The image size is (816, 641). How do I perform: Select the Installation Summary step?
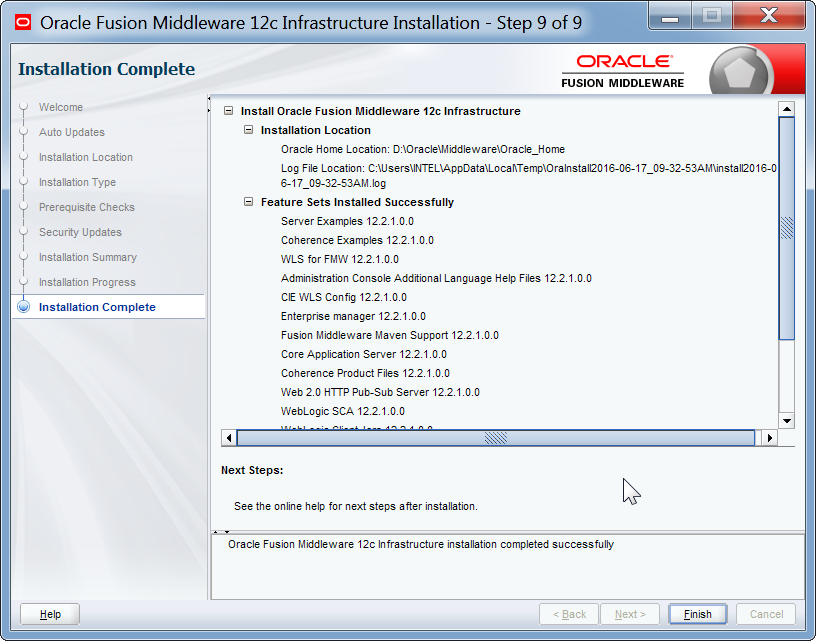coord(88,257)
